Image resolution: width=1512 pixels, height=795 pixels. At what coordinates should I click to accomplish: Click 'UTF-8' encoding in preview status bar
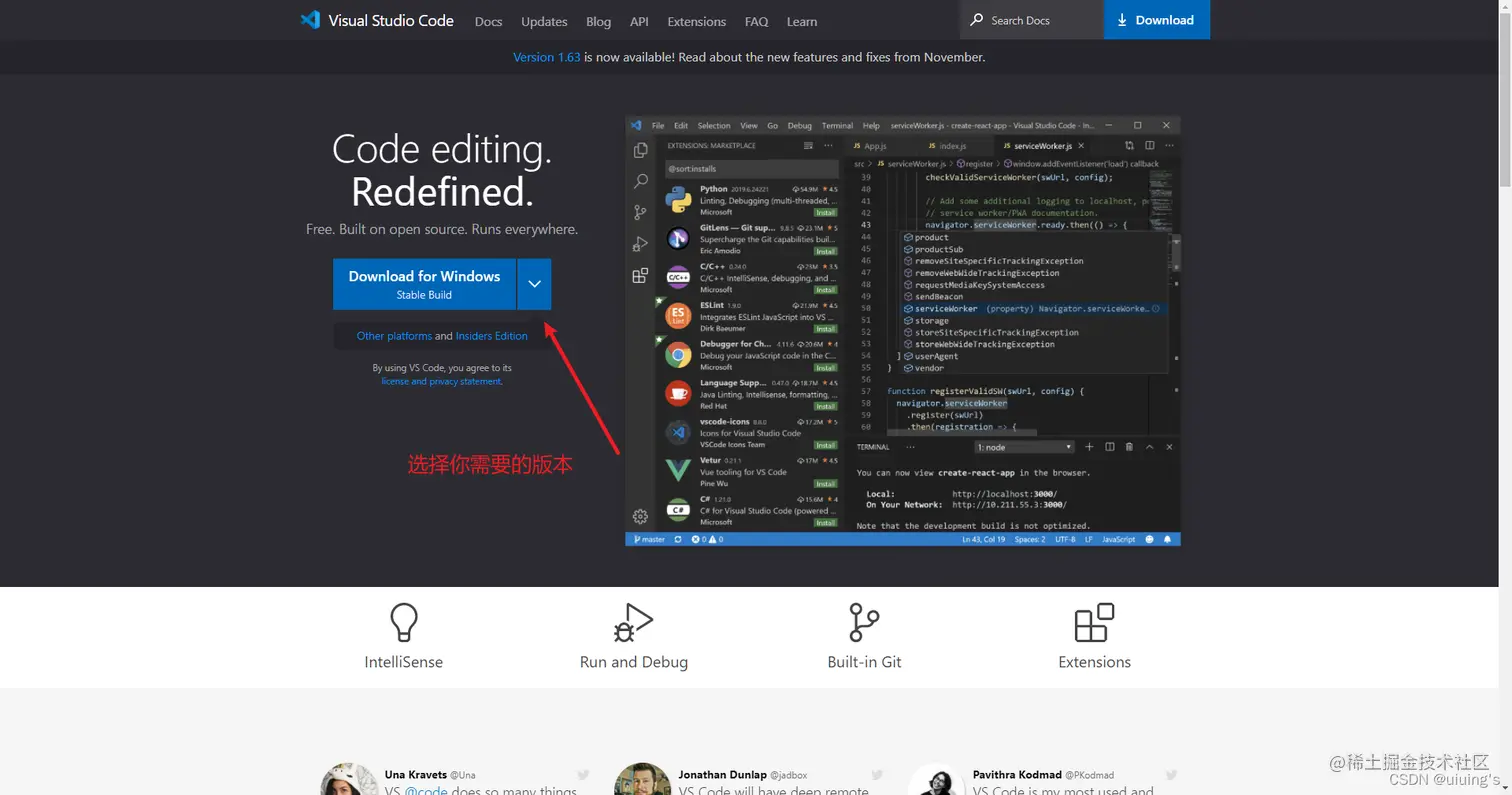(x=1064, y=539)
